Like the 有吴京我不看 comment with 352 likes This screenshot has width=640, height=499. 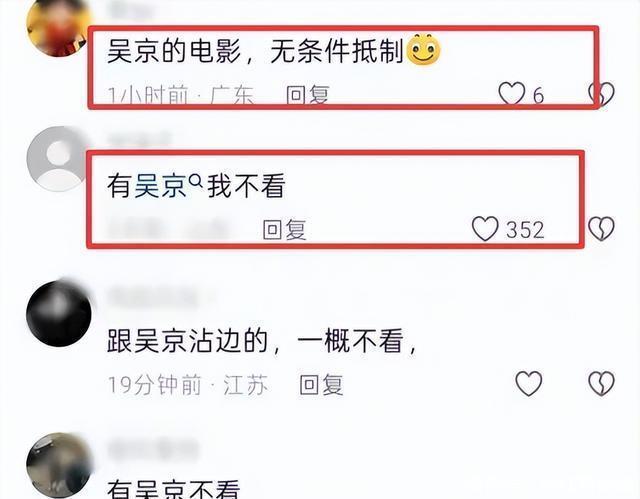pos(485,228)
